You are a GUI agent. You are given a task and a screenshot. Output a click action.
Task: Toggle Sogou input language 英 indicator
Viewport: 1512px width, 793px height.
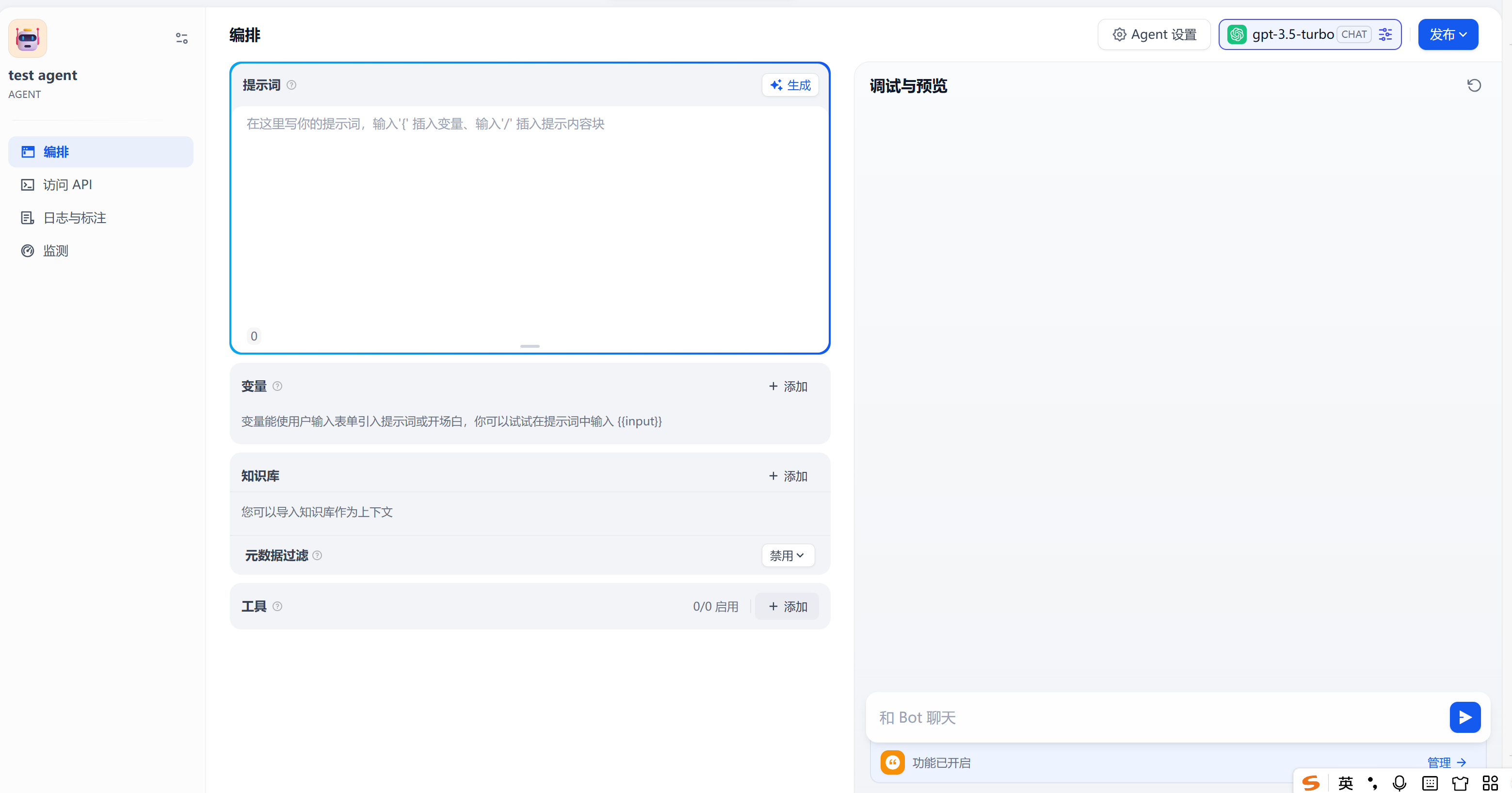click(x=1345, y=783)
